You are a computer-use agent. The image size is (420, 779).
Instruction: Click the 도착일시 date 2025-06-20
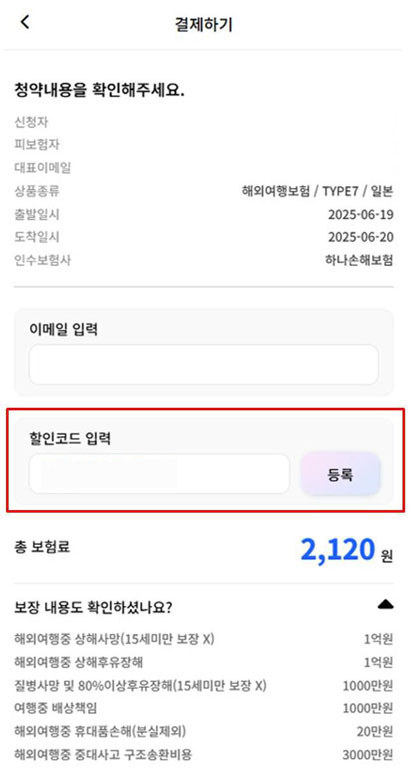360,237
